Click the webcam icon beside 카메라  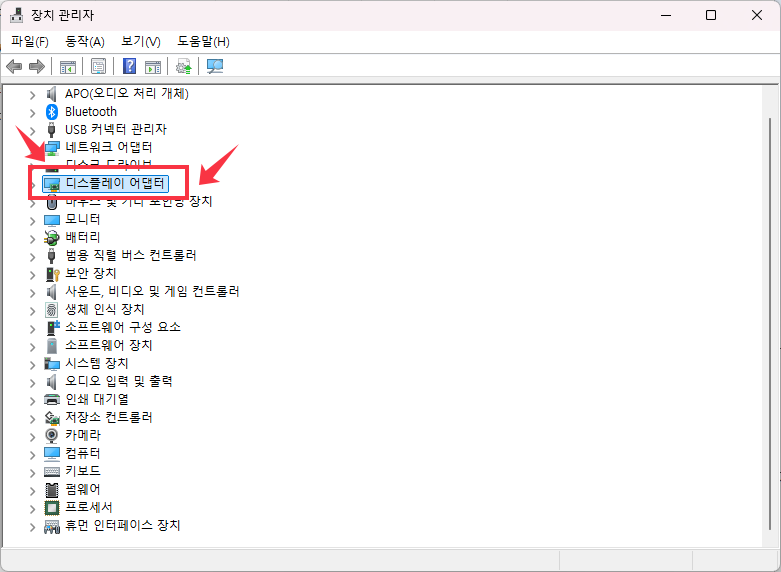[52, 435]
